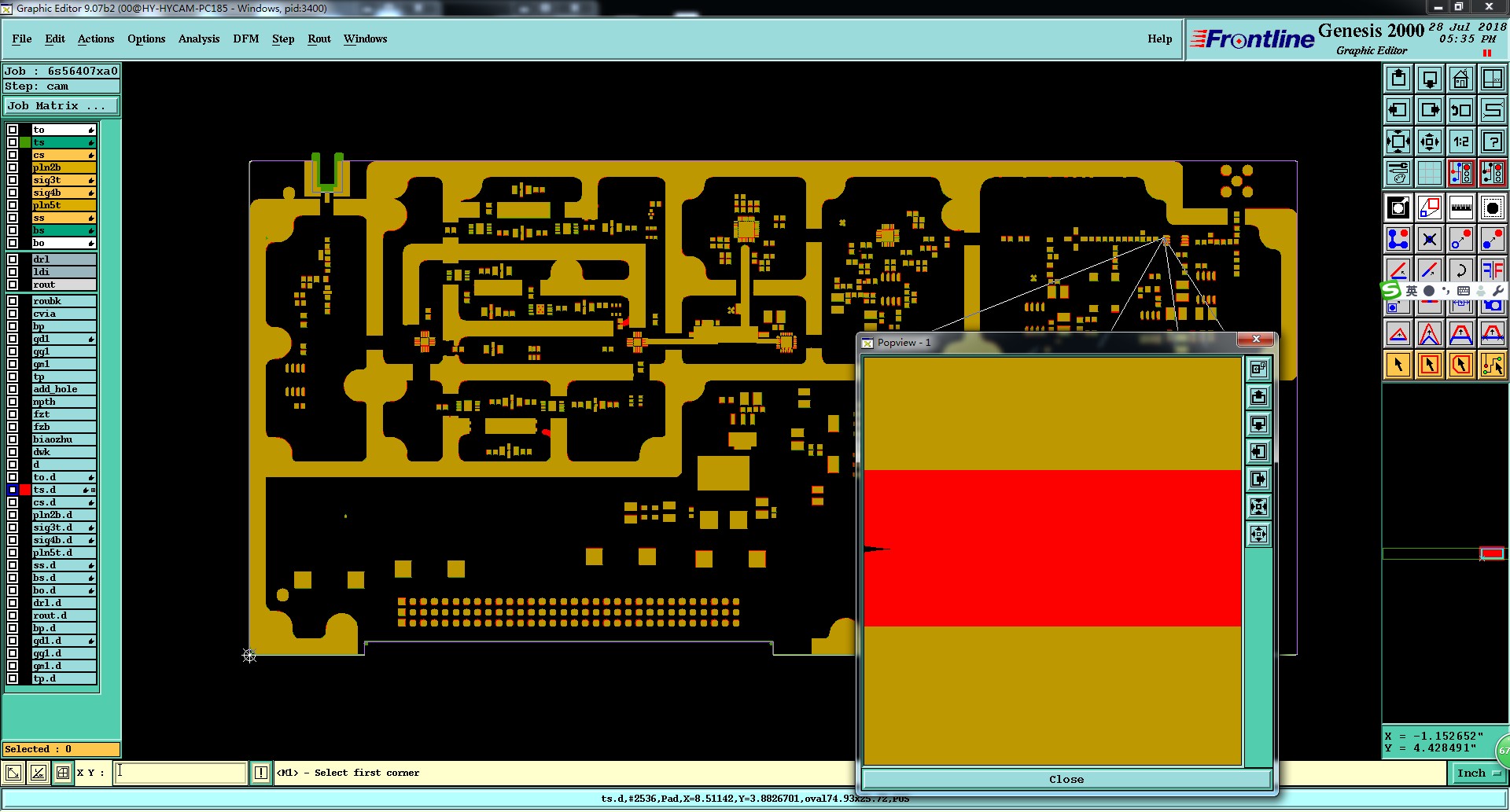Viewport: 1510px width, 812px height.
Task: Select layer name mpth in the layer list
Action: click(x=64, y=402)
